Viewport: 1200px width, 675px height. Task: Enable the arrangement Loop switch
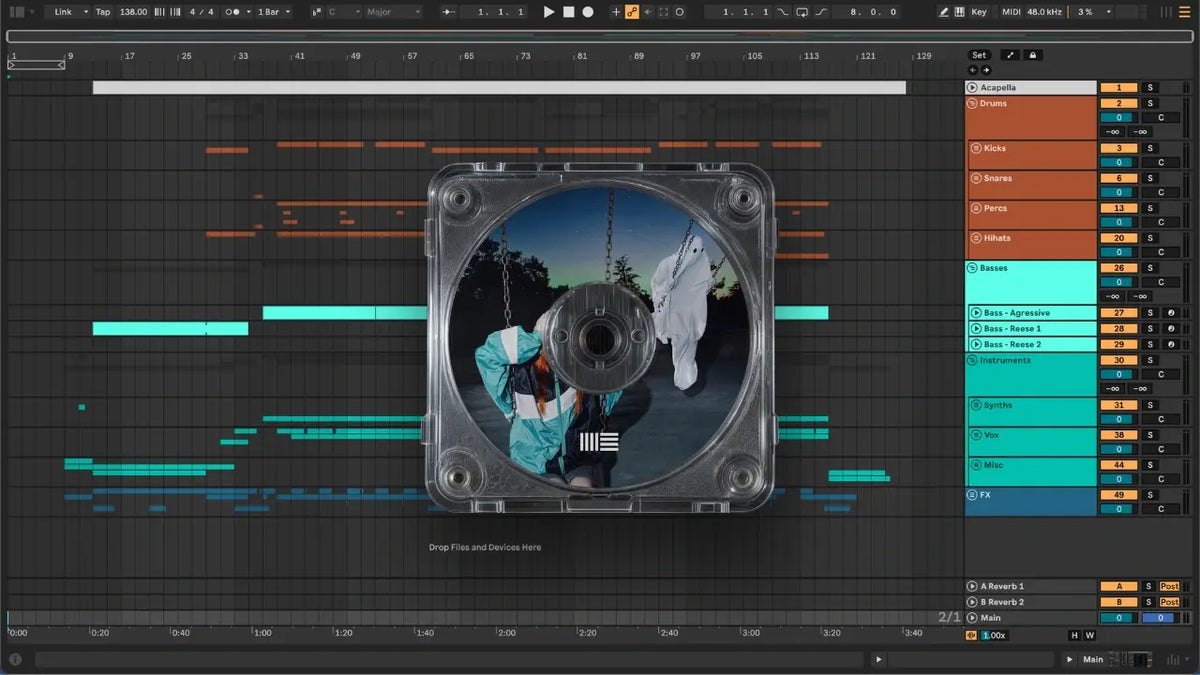tap(803, 12)
